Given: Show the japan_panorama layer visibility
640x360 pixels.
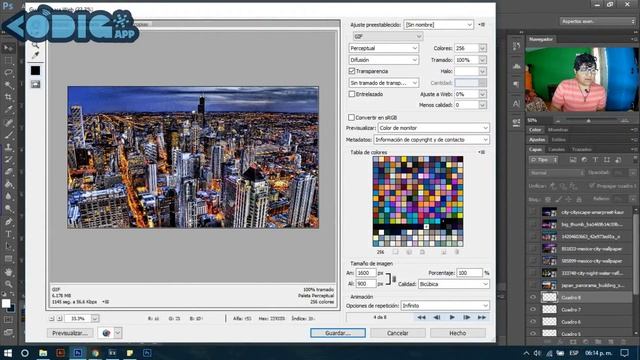Looking at the screenshot, I should (533, 285).
